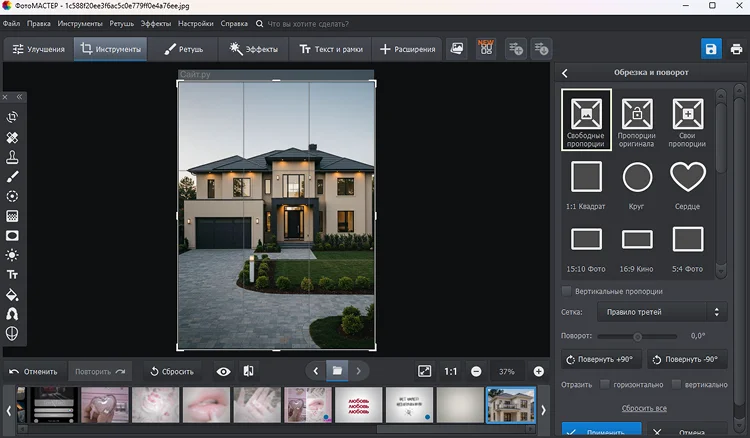This screenshot has width=750, height=438.
Task: Set zoom to 1:1
Action: click(x=450, y=372)
